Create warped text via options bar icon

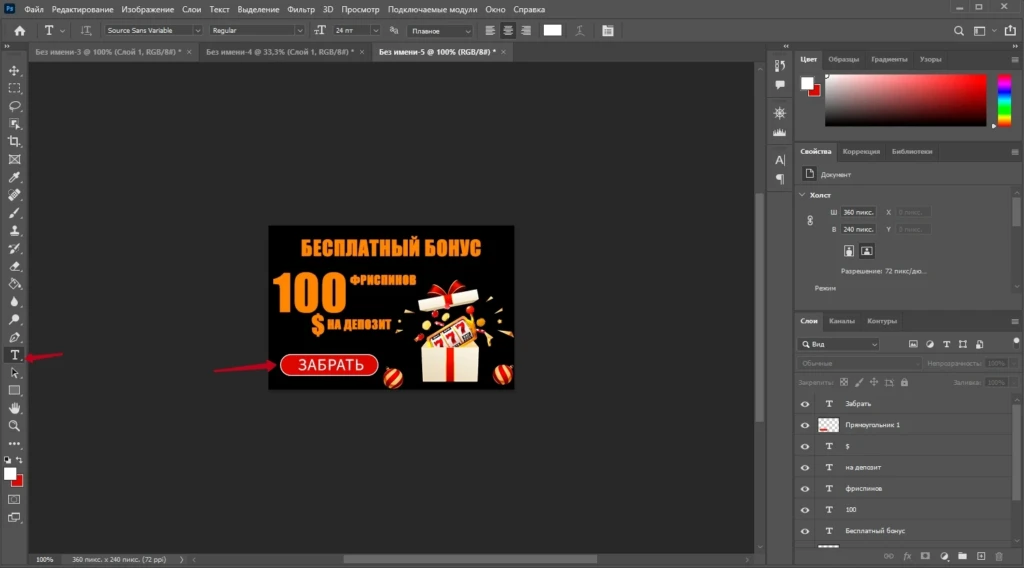pyautogui.click(x=579, y=31)
